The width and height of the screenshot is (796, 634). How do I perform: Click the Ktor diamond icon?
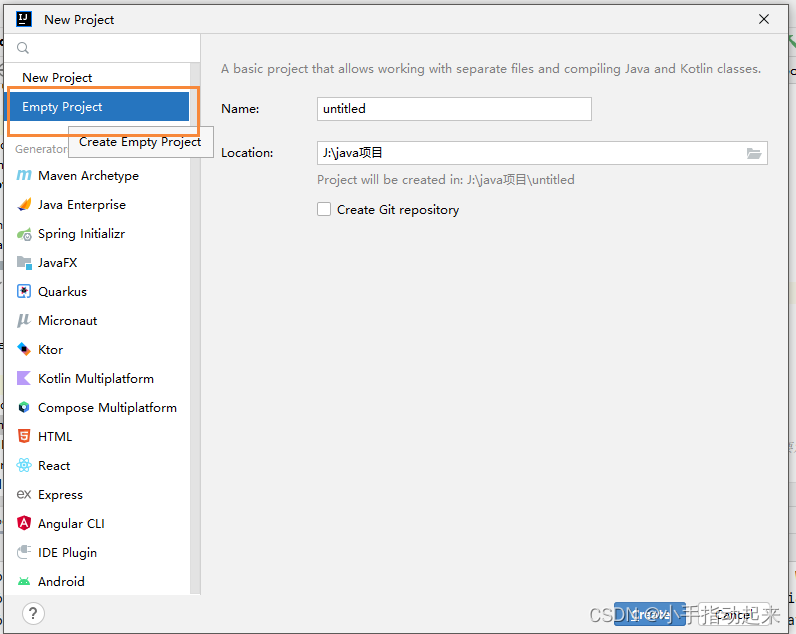[24, 350]
